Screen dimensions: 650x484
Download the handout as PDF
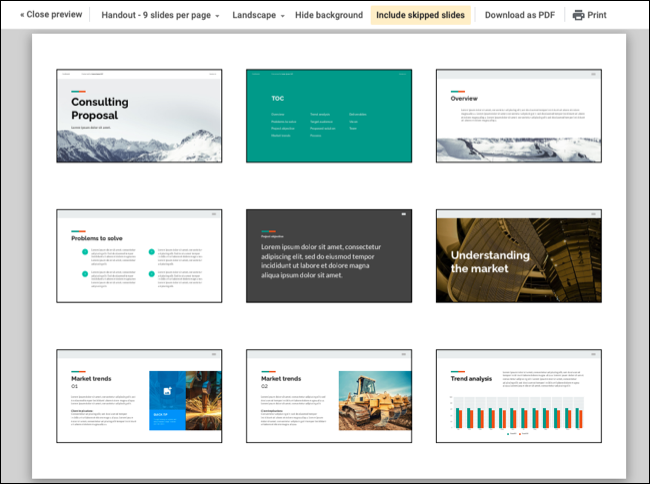coord(520,15)
